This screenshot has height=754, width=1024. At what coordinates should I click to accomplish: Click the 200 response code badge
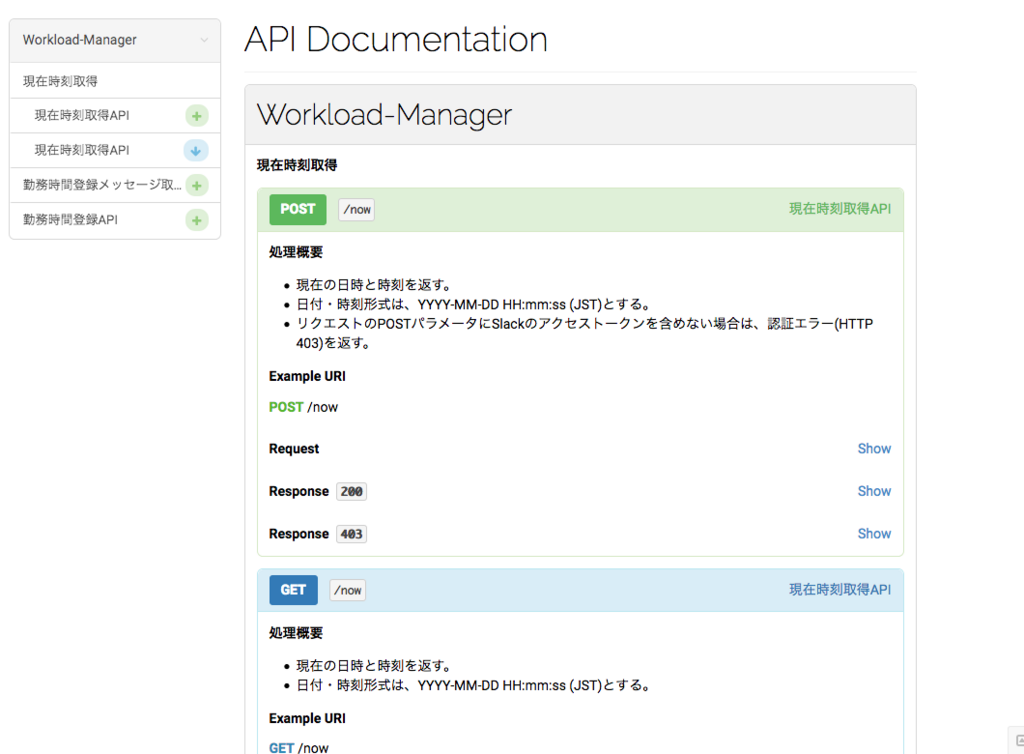click(351, 492)
